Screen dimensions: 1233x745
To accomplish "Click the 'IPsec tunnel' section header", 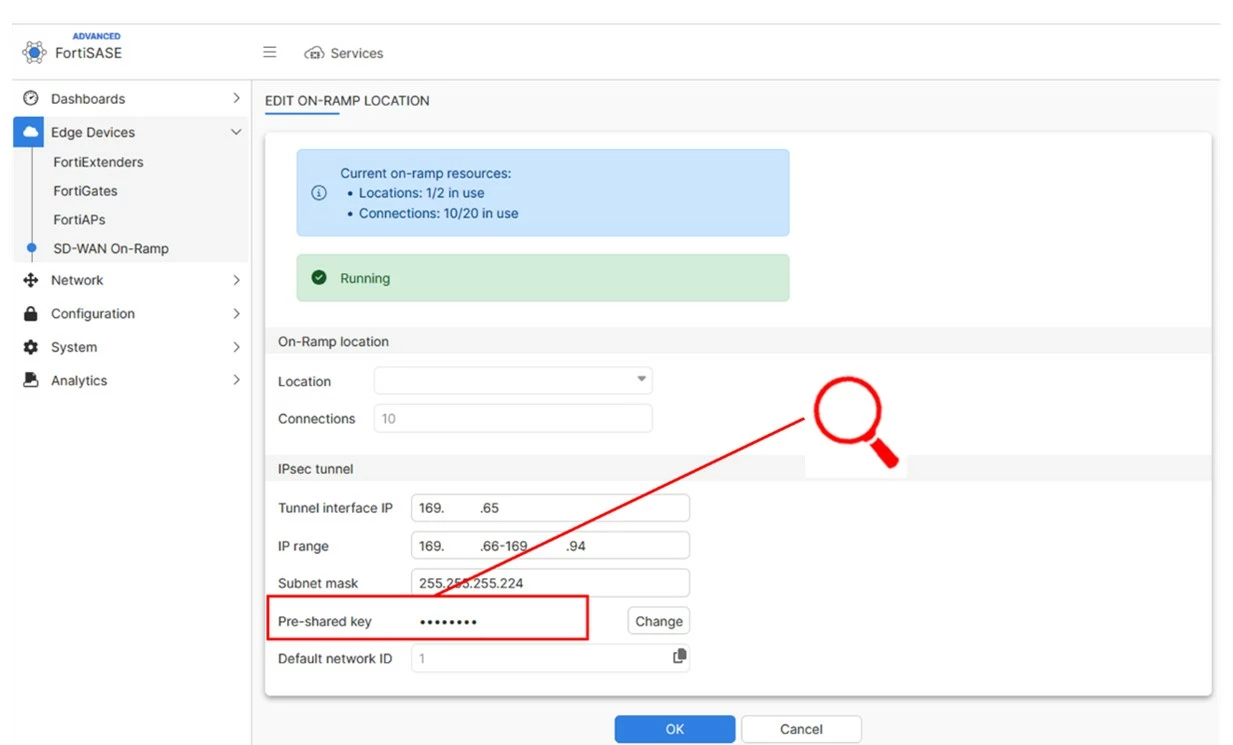I will click(315, 468).
